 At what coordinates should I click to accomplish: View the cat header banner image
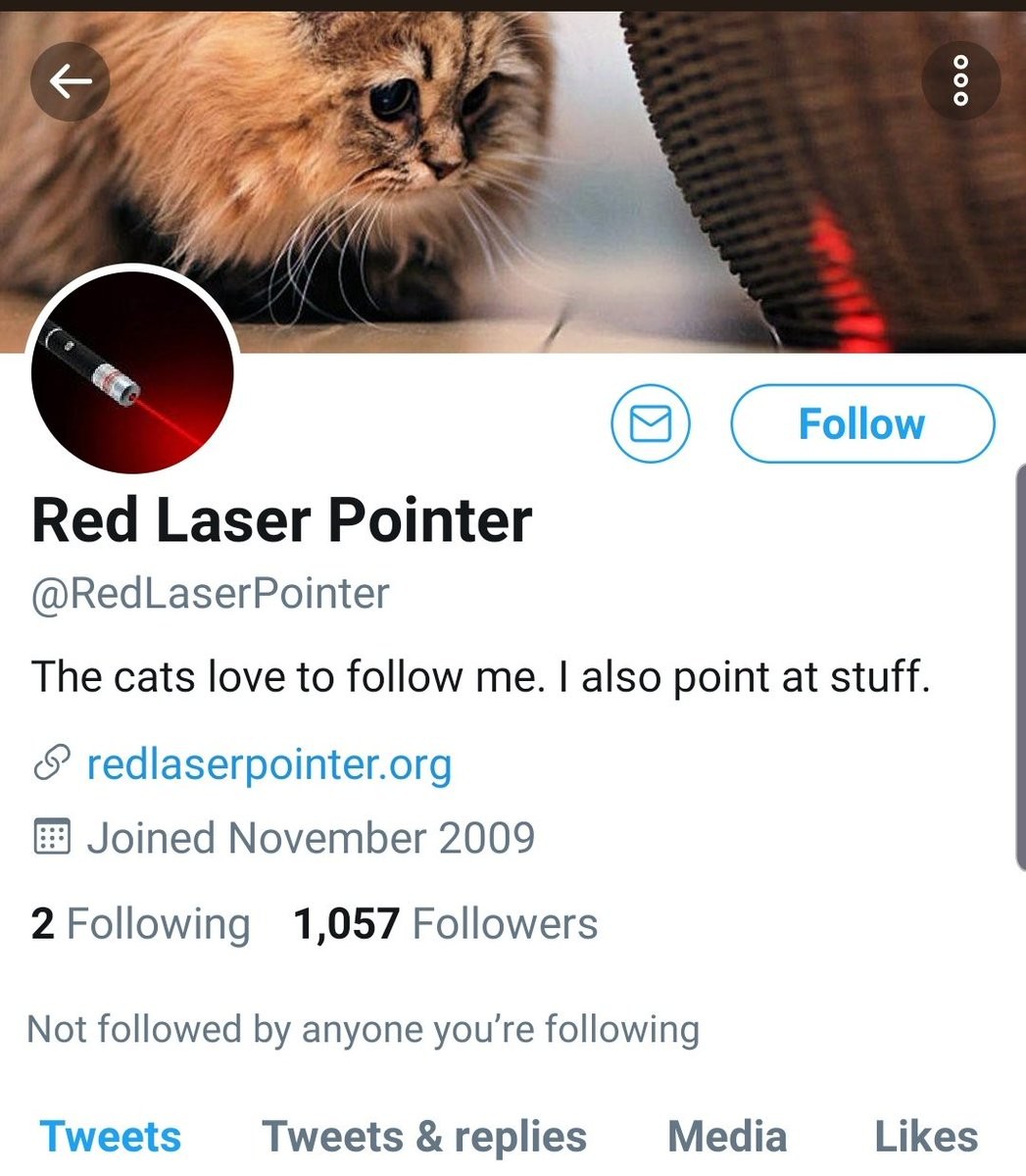click(x=510, y=176)
